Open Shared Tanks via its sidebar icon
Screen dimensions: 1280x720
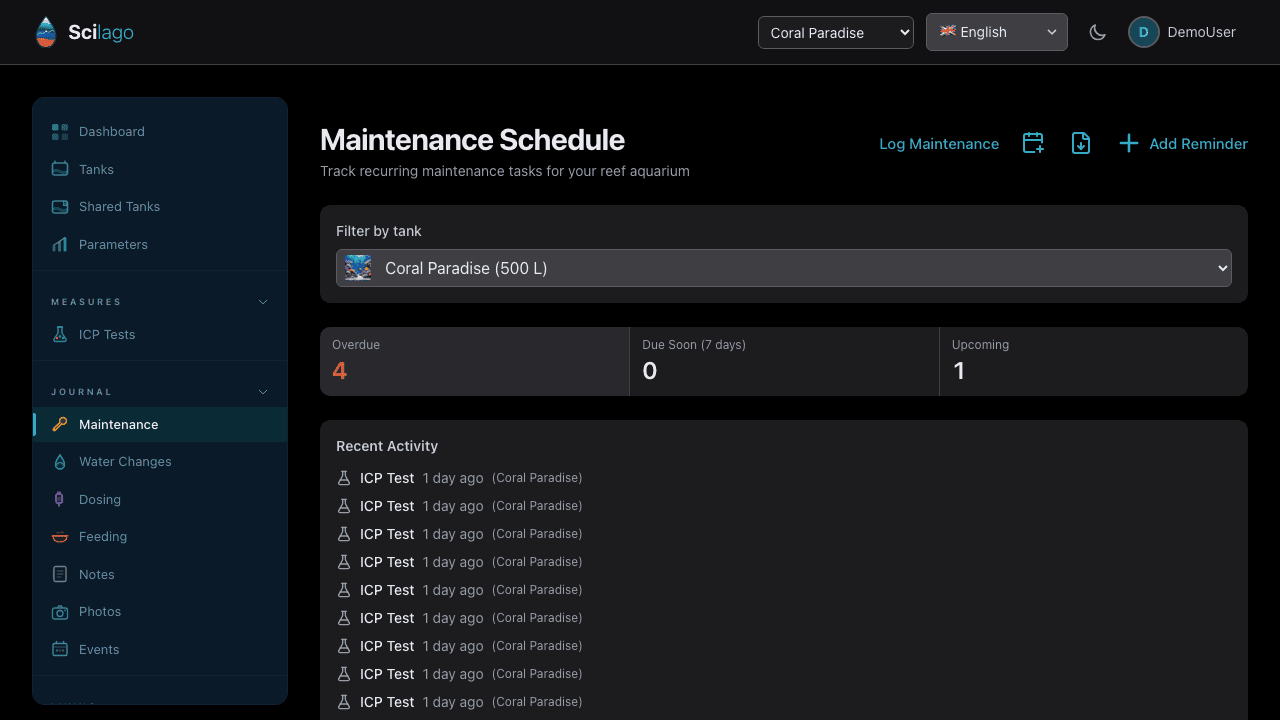(x=60, y=207)
